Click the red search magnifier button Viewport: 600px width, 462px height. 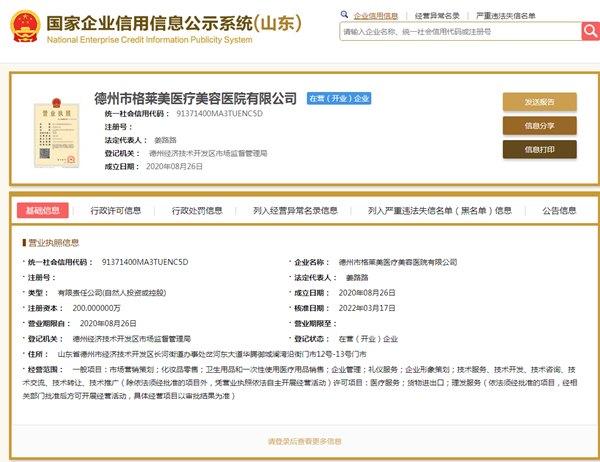[590, 31]
